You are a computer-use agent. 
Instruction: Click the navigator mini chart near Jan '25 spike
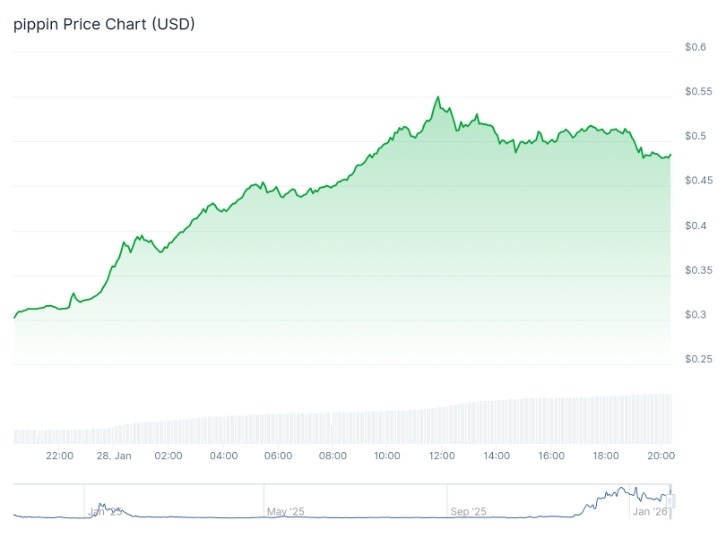click(101, 507)
